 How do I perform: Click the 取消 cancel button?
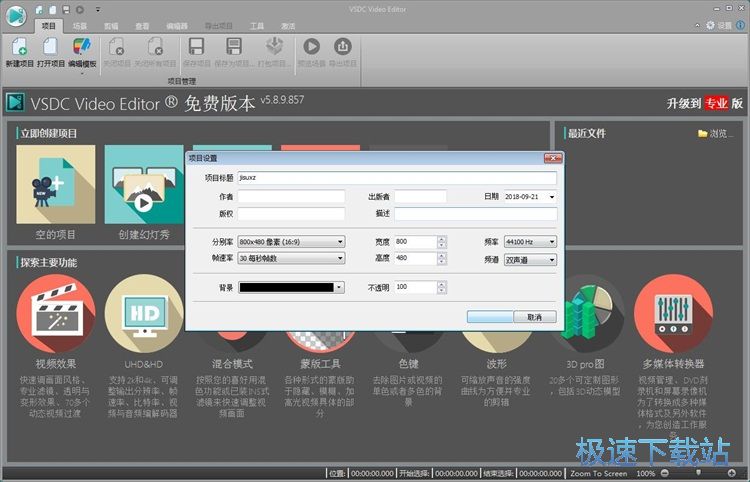click(x=534, y=317)
